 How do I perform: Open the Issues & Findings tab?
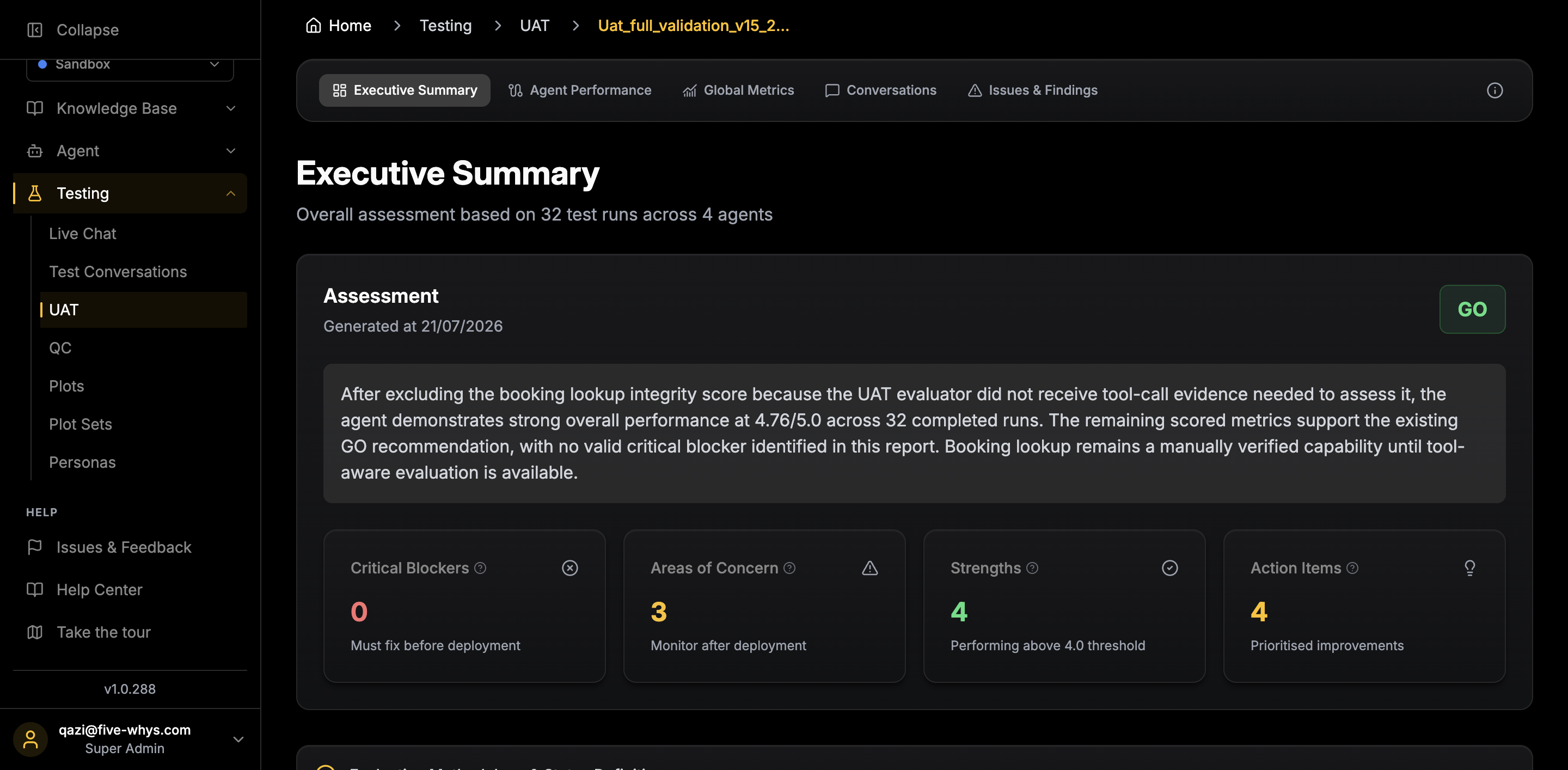[x=1032, y=90]
